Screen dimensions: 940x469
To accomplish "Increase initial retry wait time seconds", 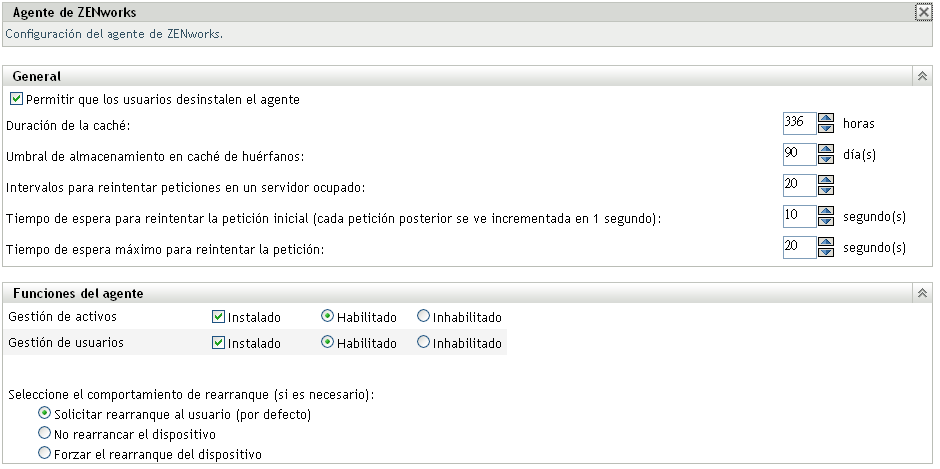I will (826, 212).
